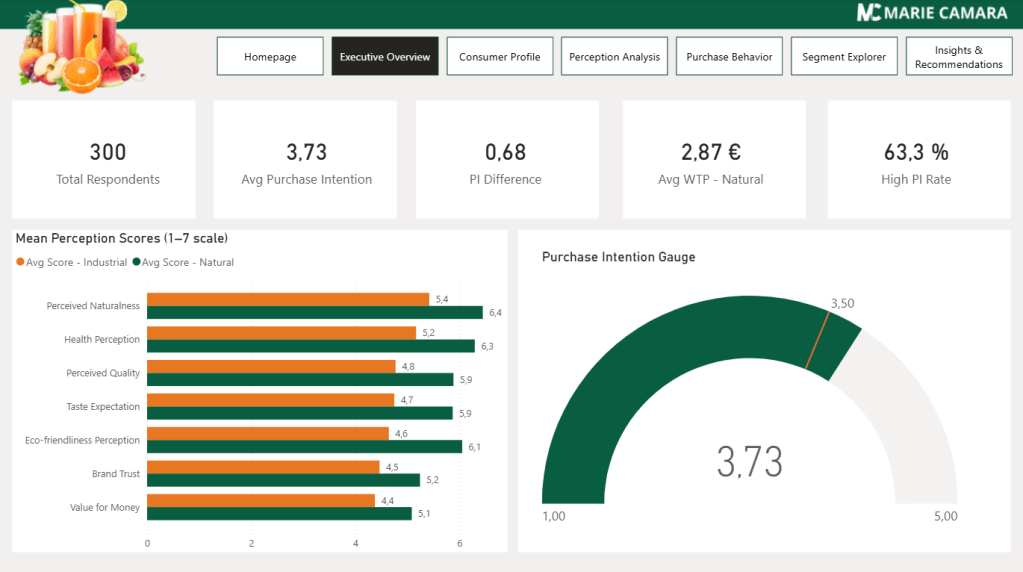Click the PI Difference 0,68 card
Image resolution: width=1023 pixels, height=572 pixels.
pyautogui.click(x=506, y=160)
